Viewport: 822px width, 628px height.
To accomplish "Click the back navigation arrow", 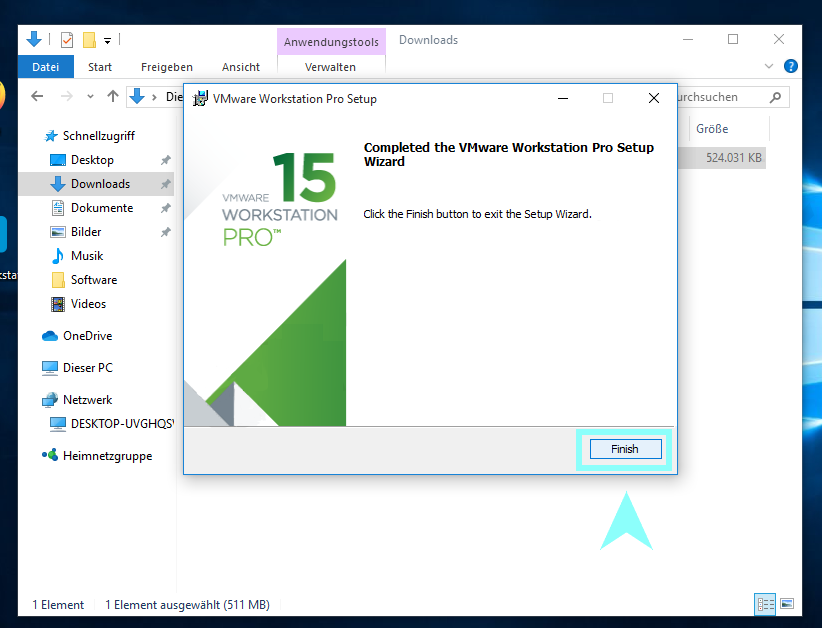I will (x=36, y=96).
